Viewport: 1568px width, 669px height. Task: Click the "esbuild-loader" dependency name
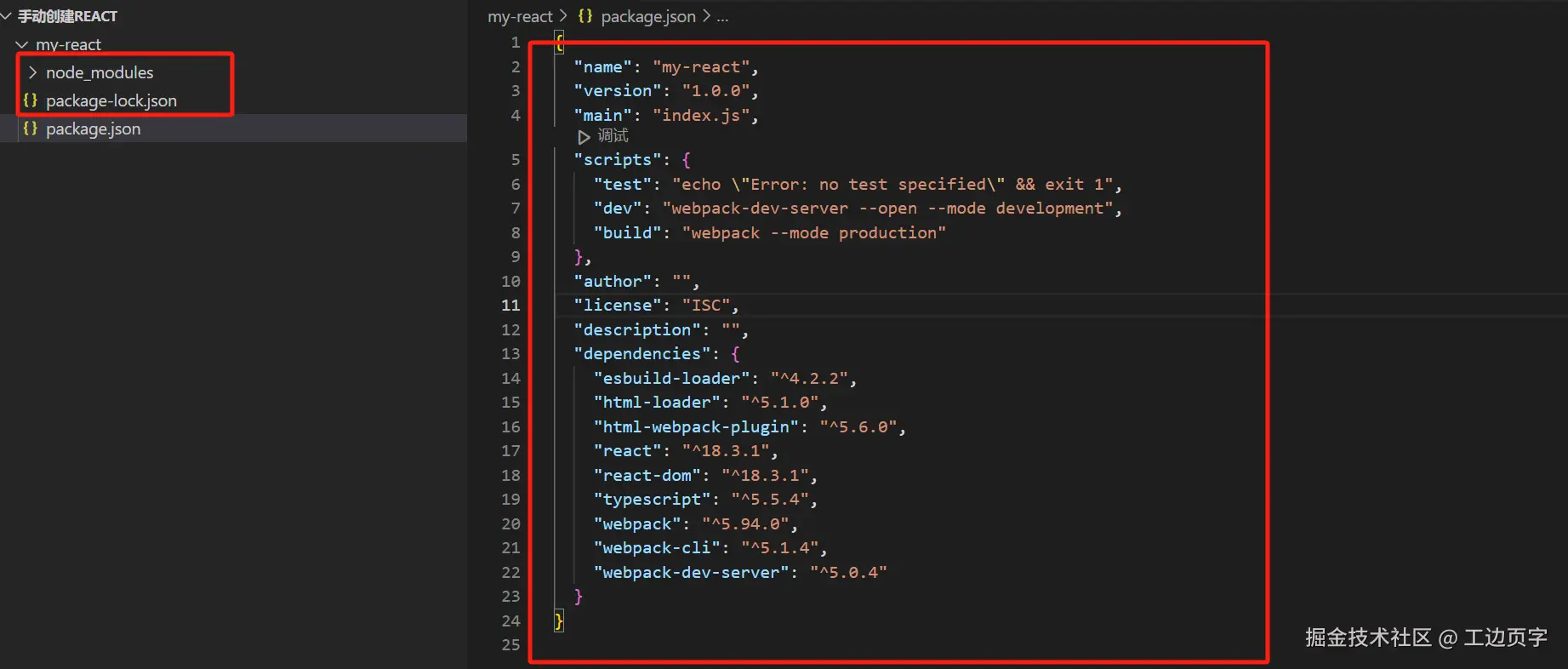click(x=672, y=379)
